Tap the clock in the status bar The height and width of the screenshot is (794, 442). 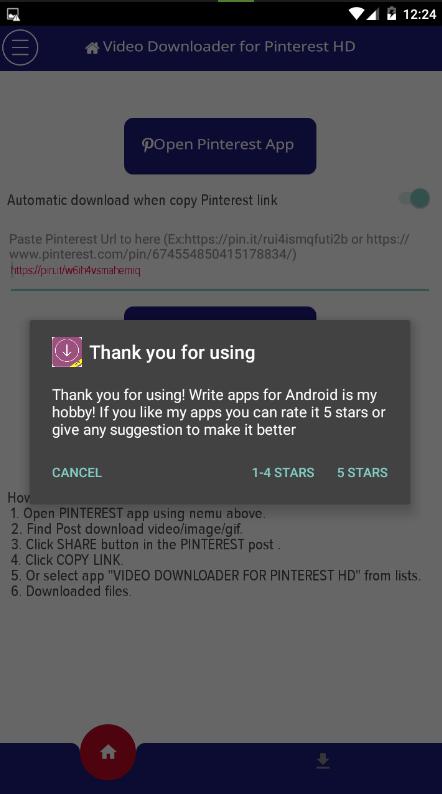click(x=419, y=14)
